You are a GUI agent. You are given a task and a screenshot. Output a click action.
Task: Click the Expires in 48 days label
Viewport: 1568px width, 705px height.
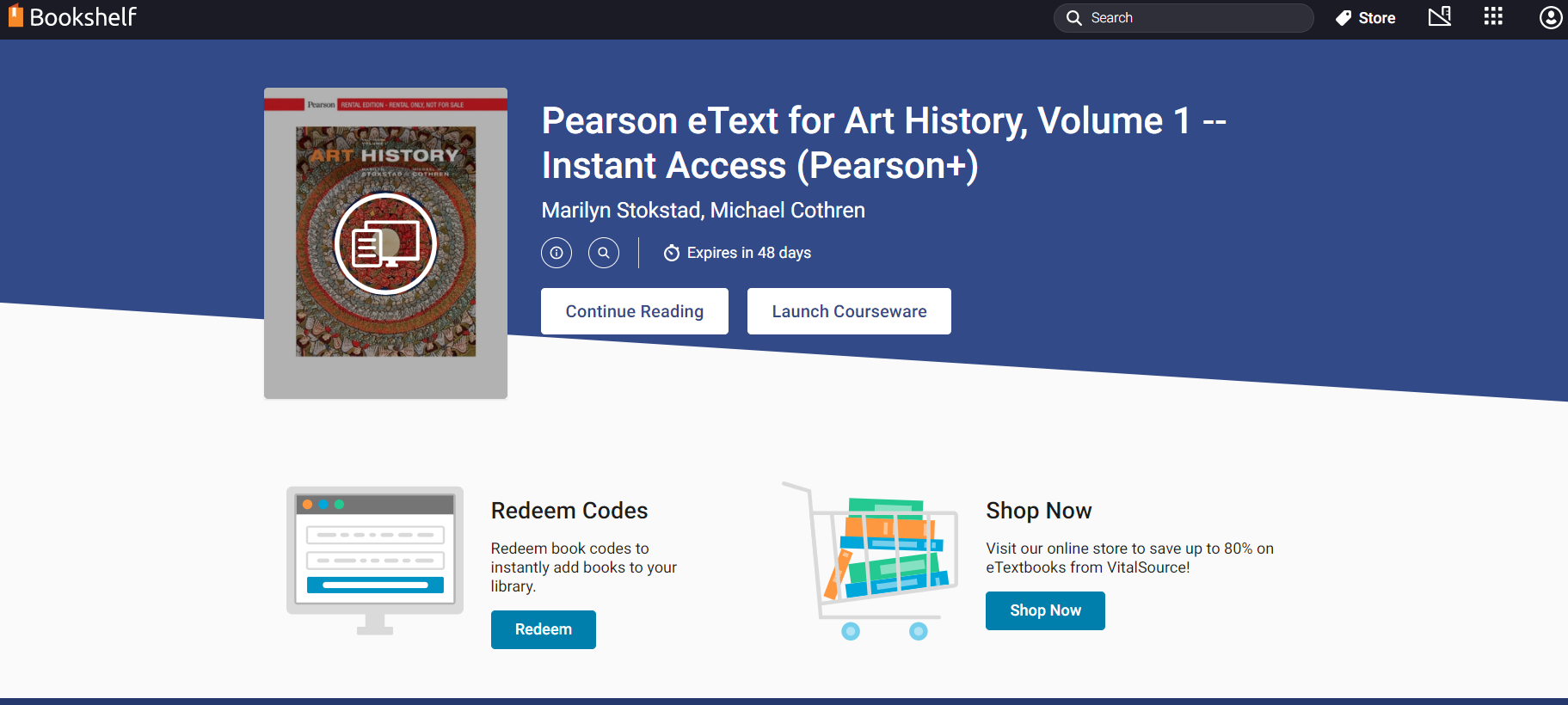(x=748, y=253)
